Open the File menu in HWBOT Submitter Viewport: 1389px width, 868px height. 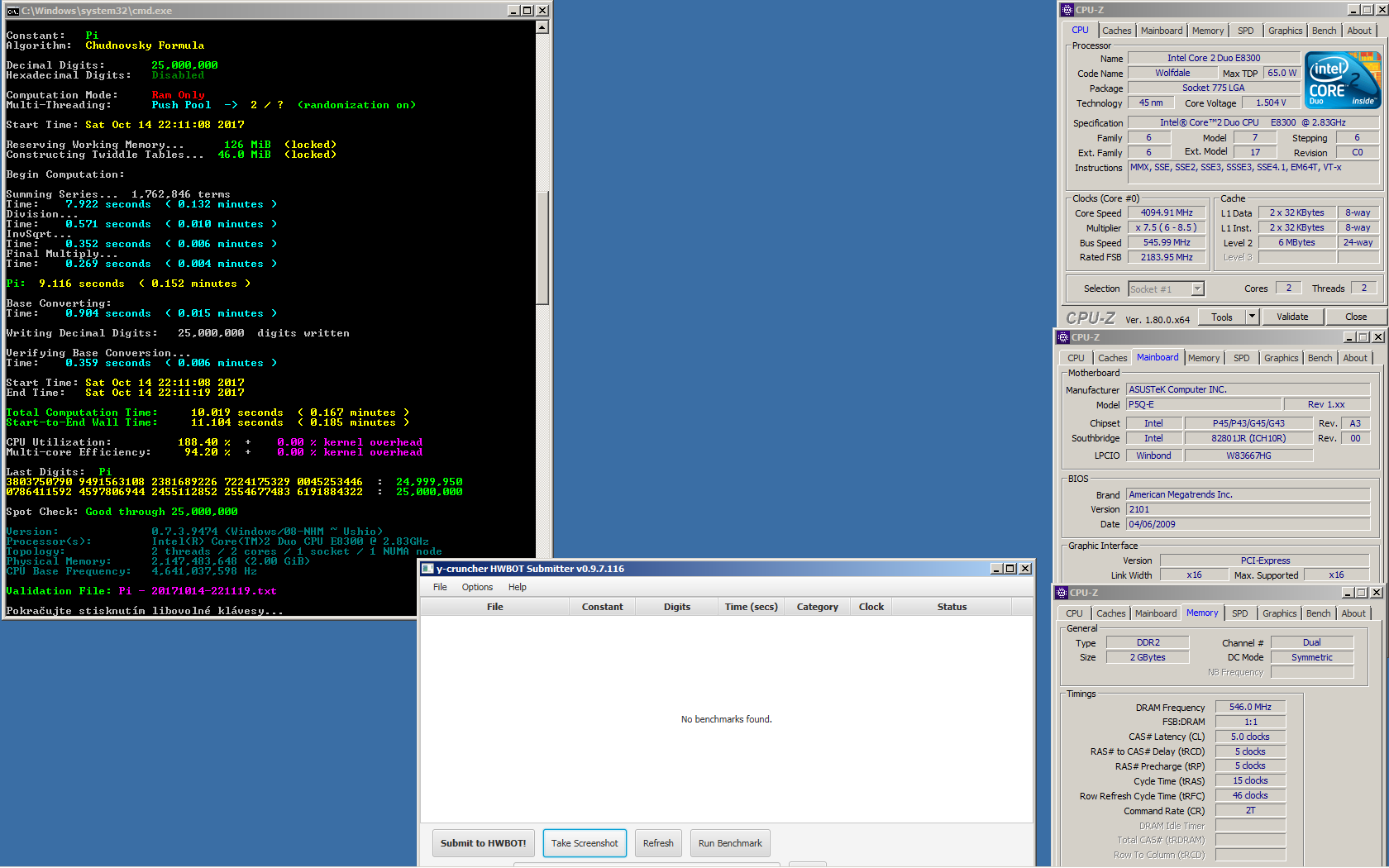click(440, 587)
